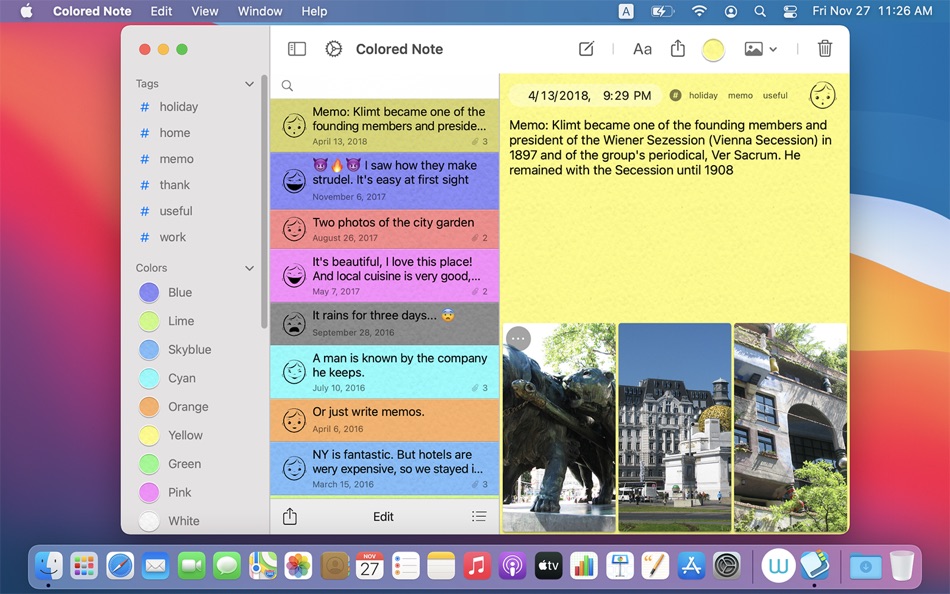Open the search magnifier above the note list
950x594 pixels.
coord(287,86)
